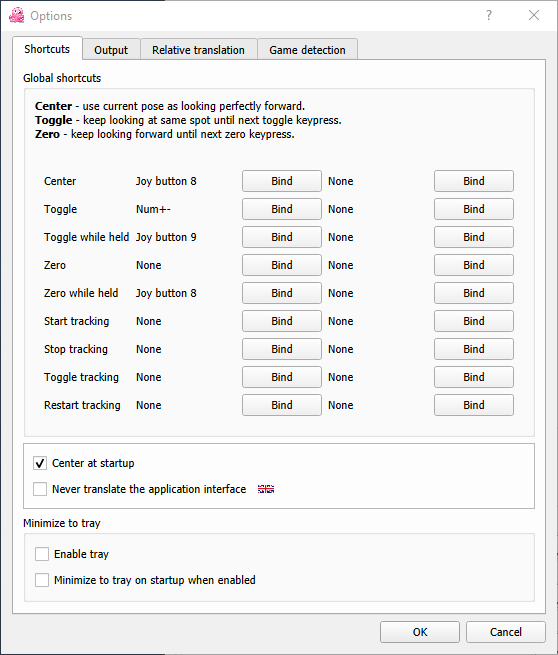
Task: Bind the first shortcut for Zero
Action: coord(282,265)
